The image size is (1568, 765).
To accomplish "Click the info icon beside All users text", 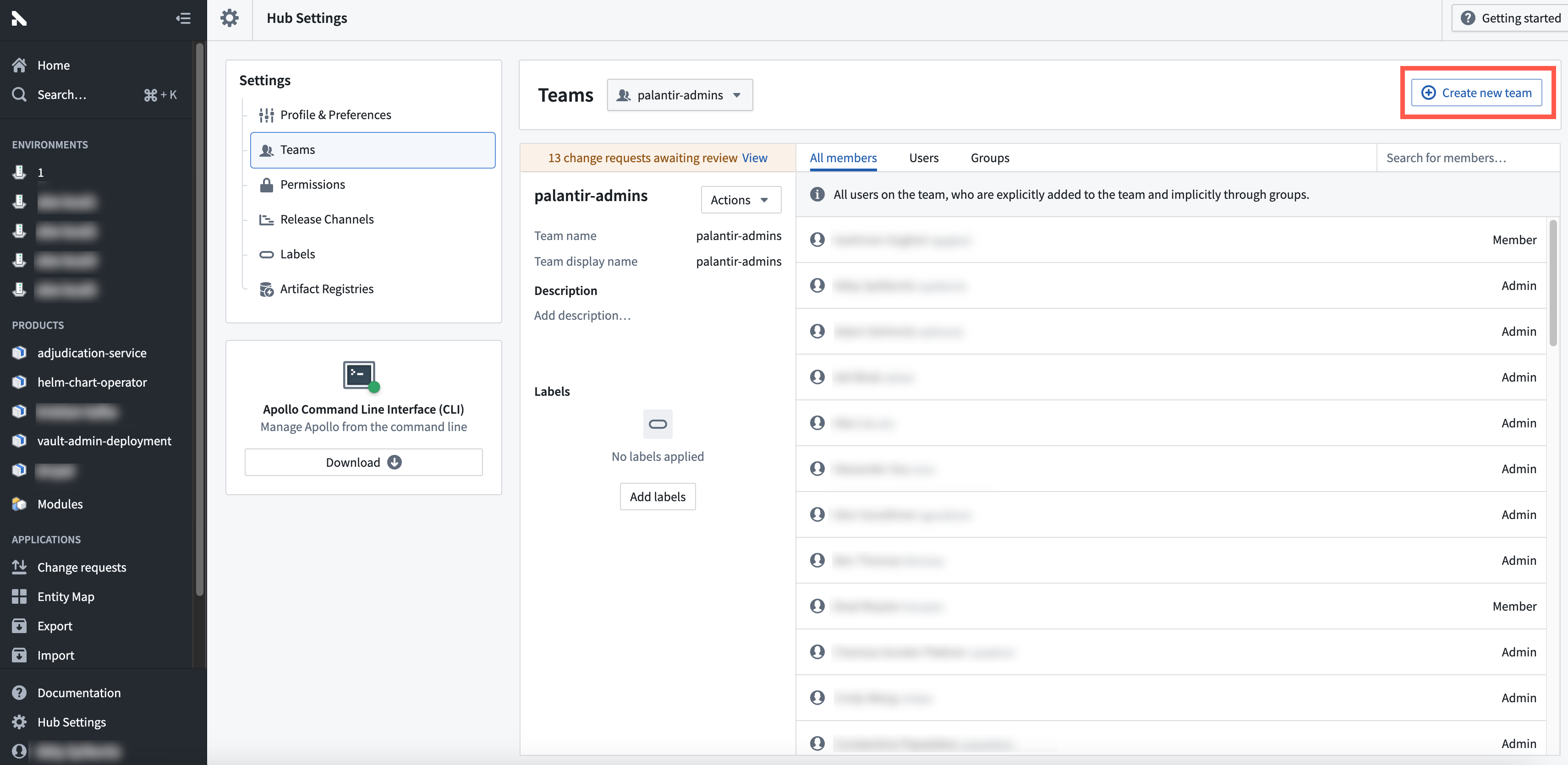I will pyautogui.click(x=817, y=194).
